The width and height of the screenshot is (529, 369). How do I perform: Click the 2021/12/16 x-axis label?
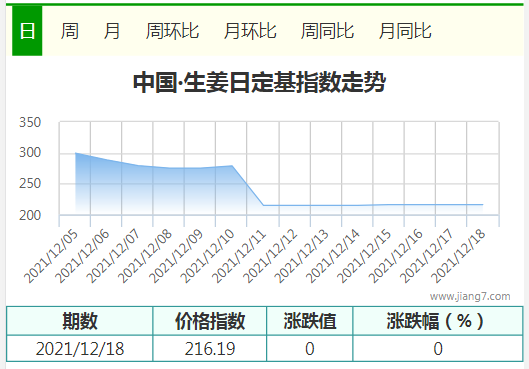click(396, 257)
